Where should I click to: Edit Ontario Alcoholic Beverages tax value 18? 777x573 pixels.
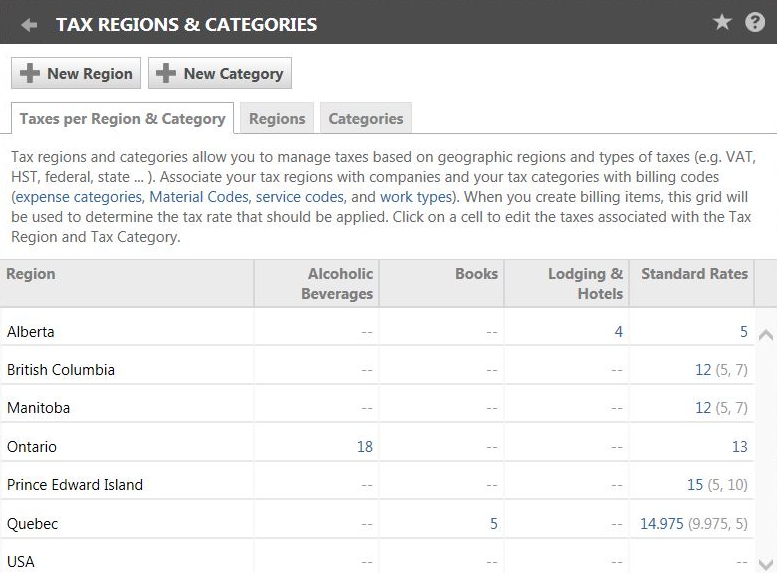364,447
